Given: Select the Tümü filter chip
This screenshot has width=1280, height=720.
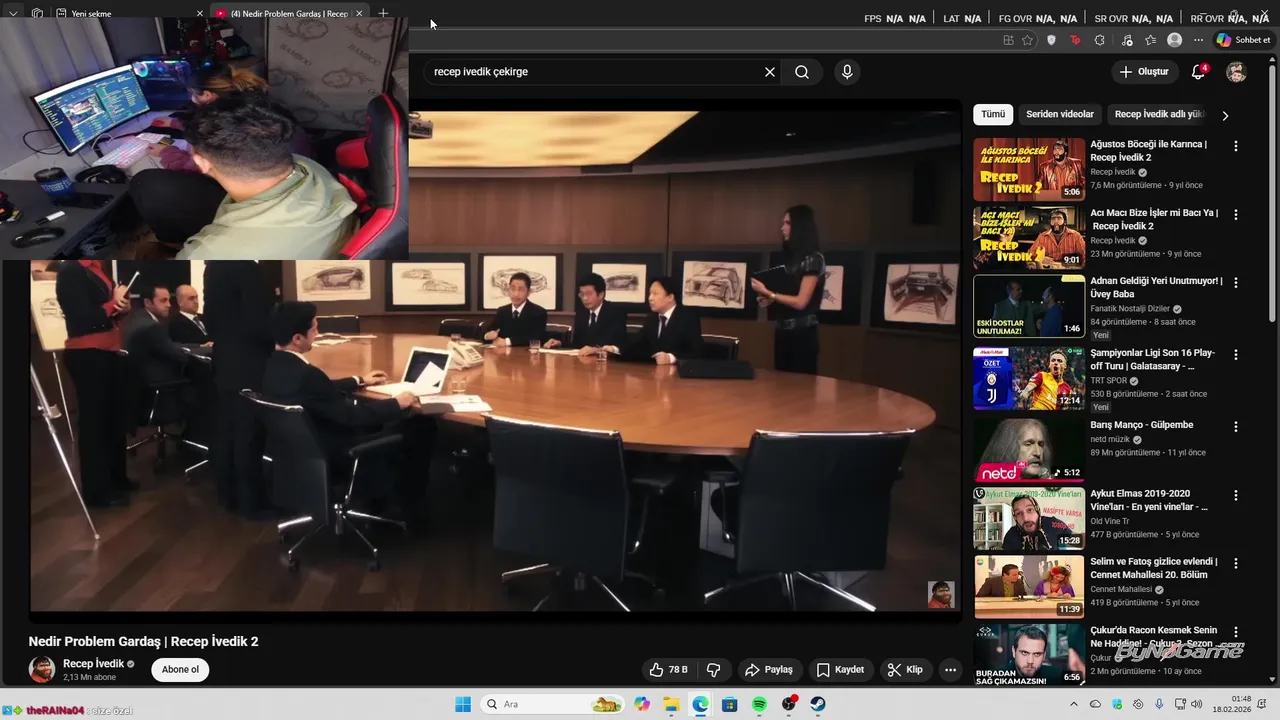Looking at the screenshot, I should 993,114.
